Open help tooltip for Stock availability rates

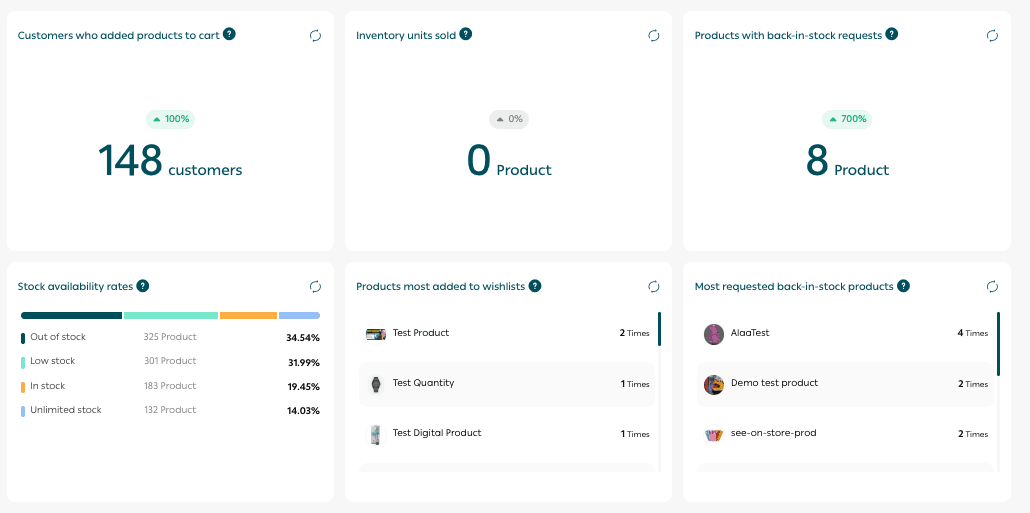(x=143, y=286)
